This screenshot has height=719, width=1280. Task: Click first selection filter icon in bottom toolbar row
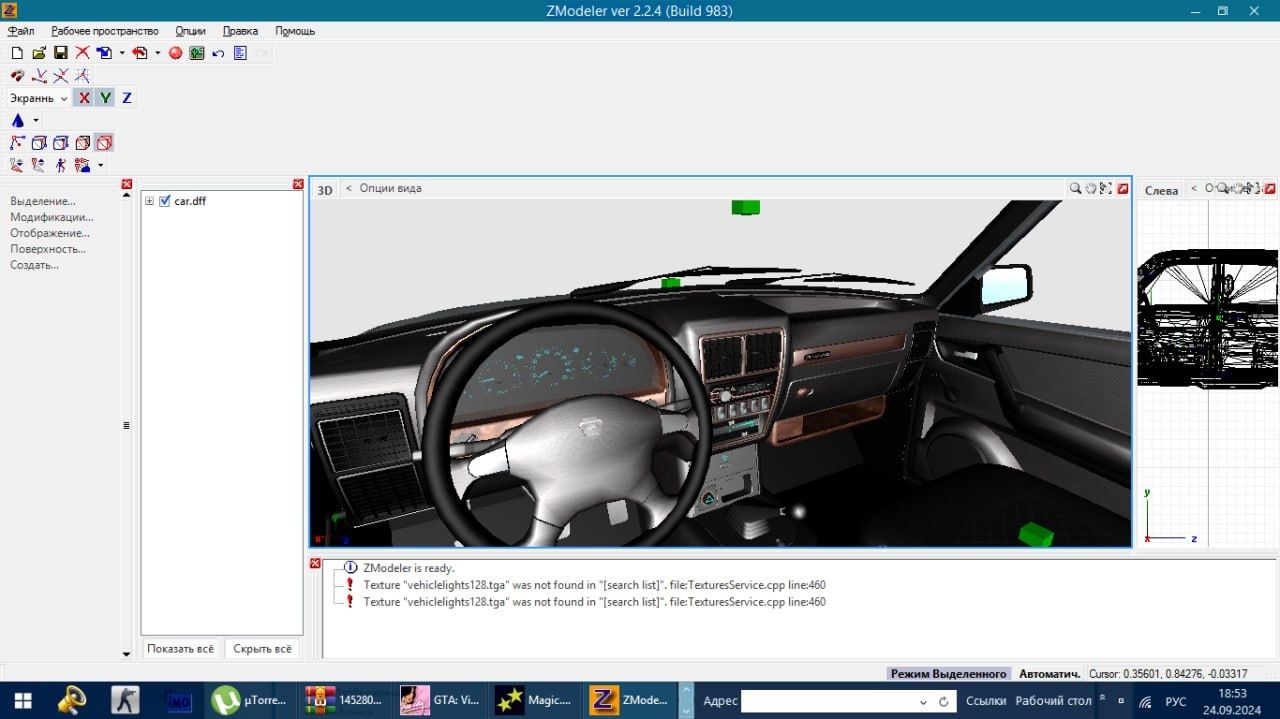[17, 165]
